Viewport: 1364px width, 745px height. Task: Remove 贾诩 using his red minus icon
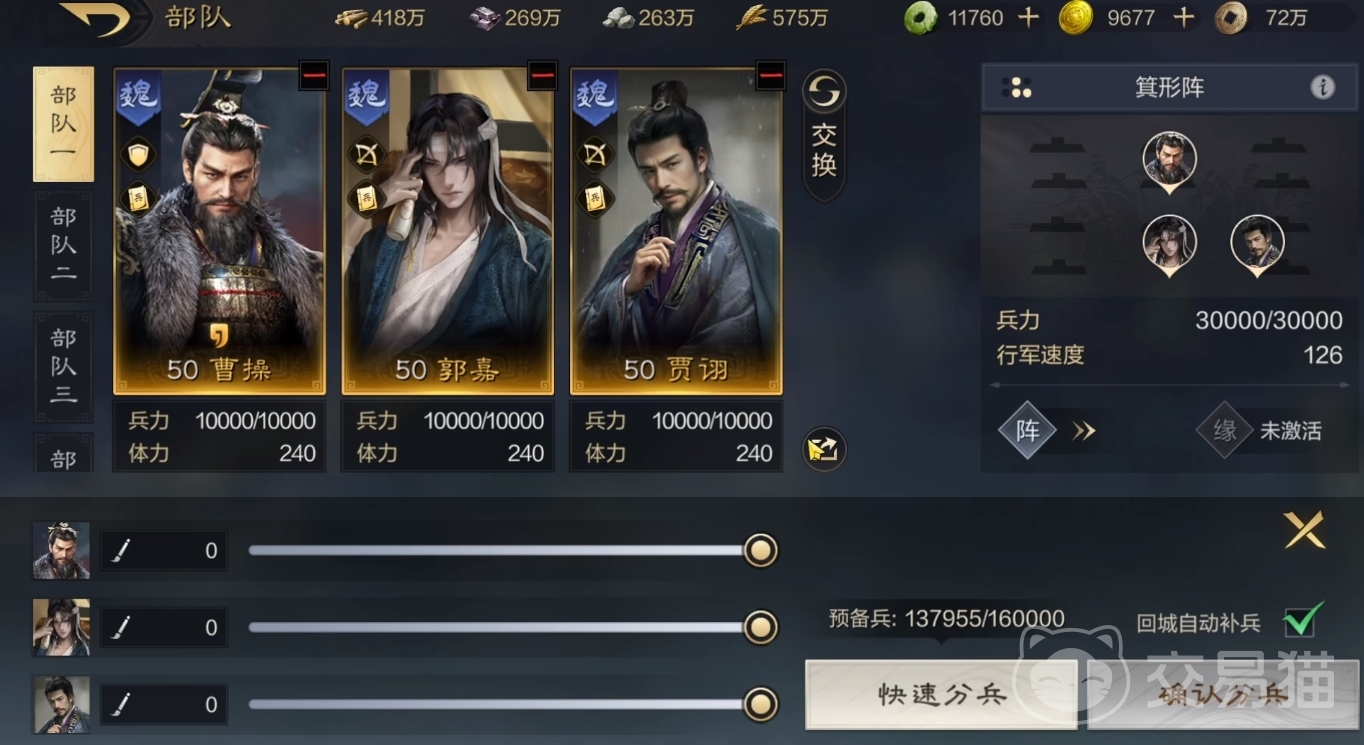[x=771, y=75]
